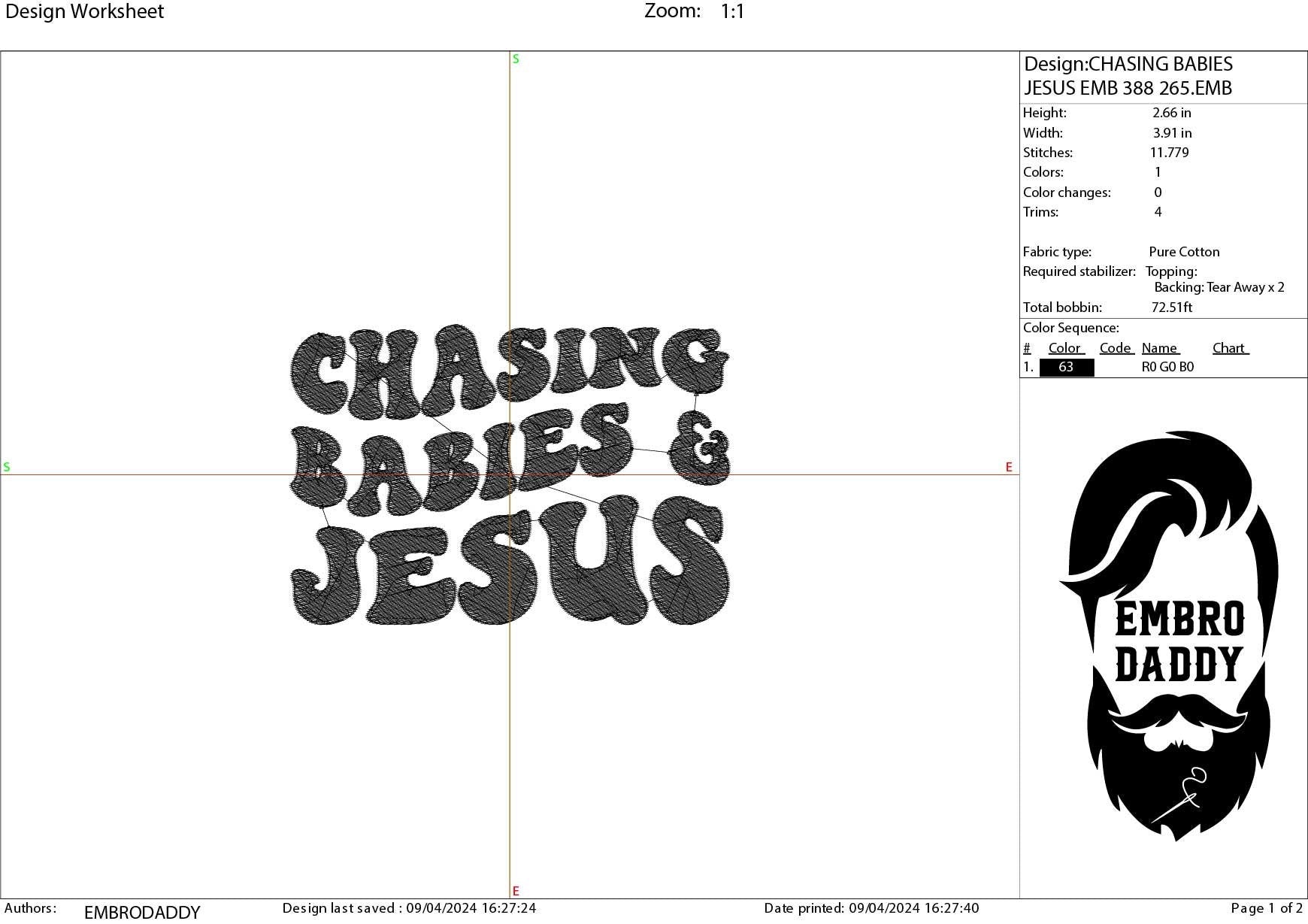1308x924 pixels.
Task: Click the Color Sequence heading
Action: click(x=1070, y=328)
